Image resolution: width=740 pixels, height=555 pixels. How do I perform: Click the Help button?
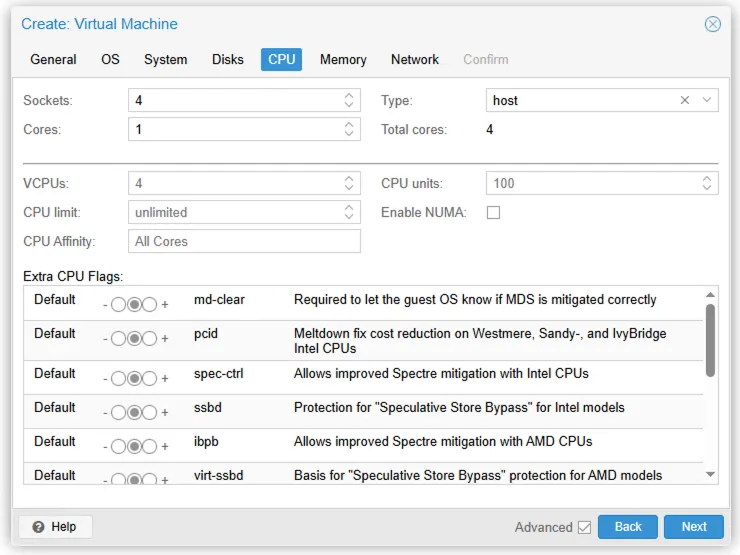pos(55,527)
